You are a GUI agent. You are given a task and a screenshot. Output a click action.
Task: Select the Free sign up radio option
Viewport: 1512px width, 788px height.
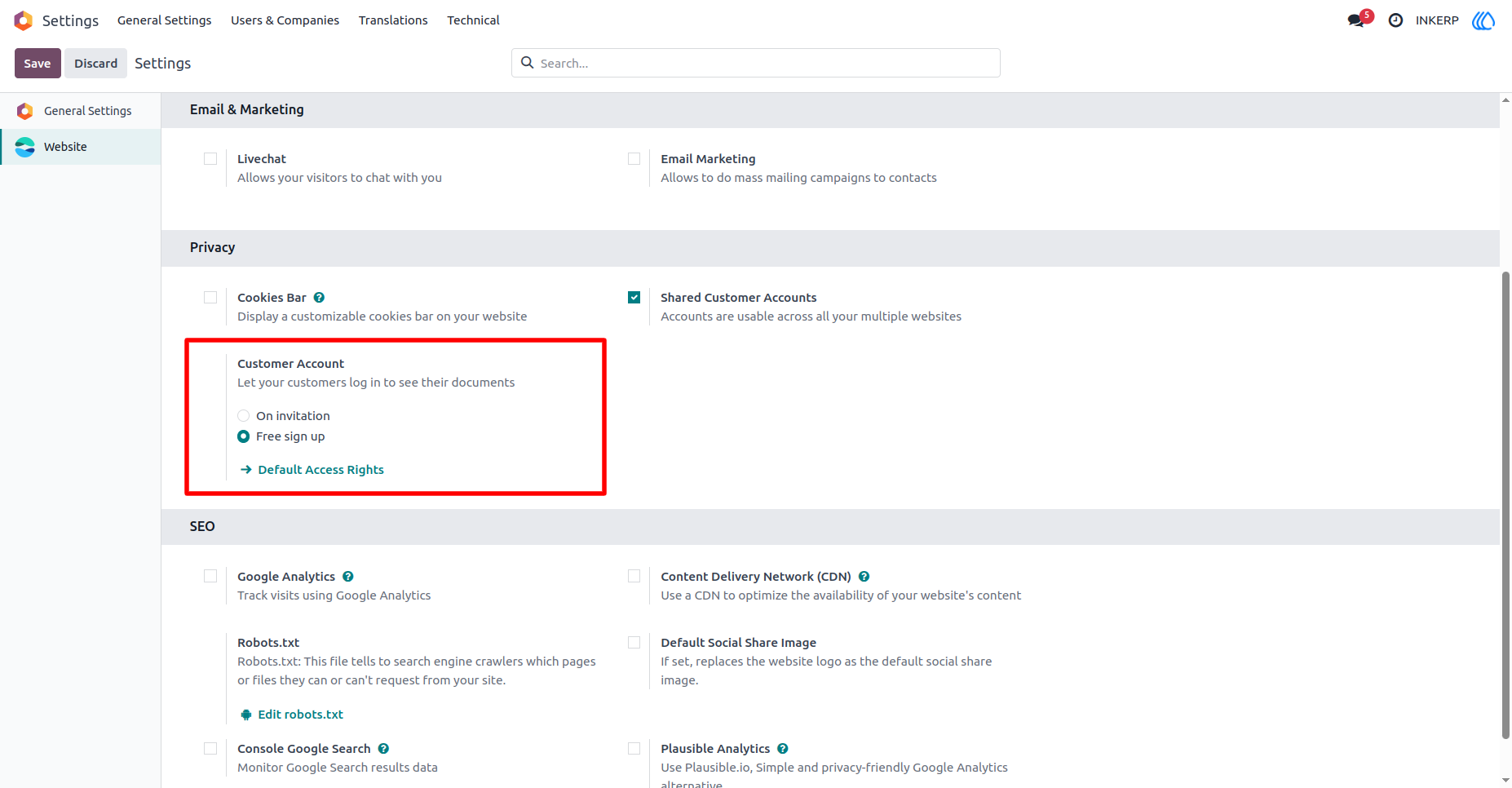click(243, 436)
